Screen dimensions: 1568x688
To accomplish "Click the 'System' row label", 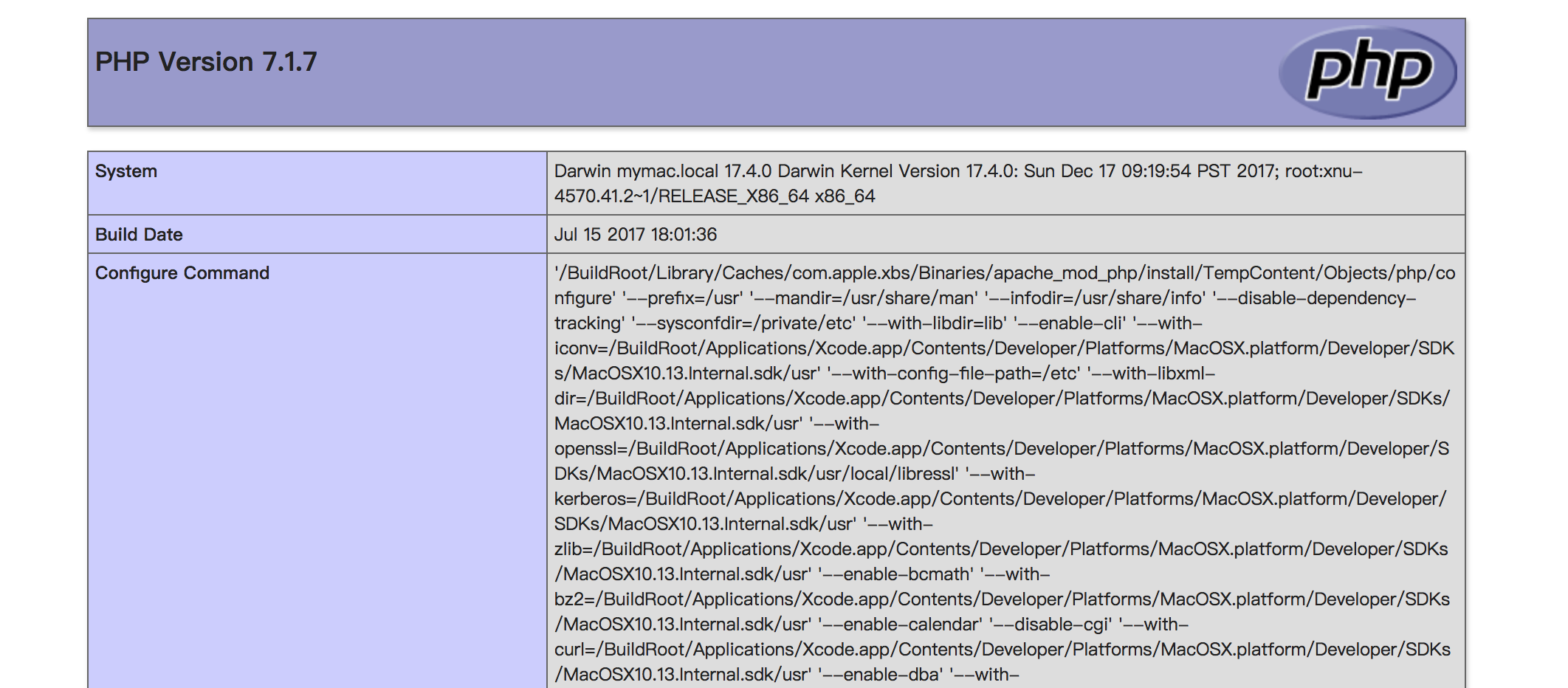I will click(x=126, y=171).
